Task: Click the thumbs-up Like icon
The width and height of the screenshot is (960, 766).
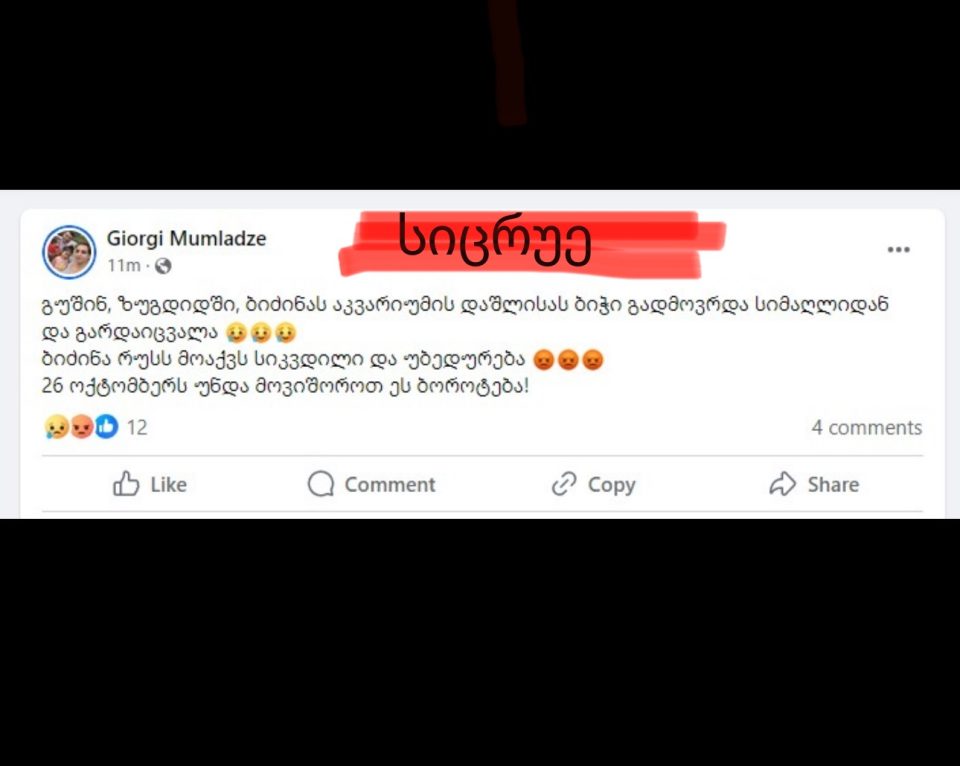Action: [126, 484]
